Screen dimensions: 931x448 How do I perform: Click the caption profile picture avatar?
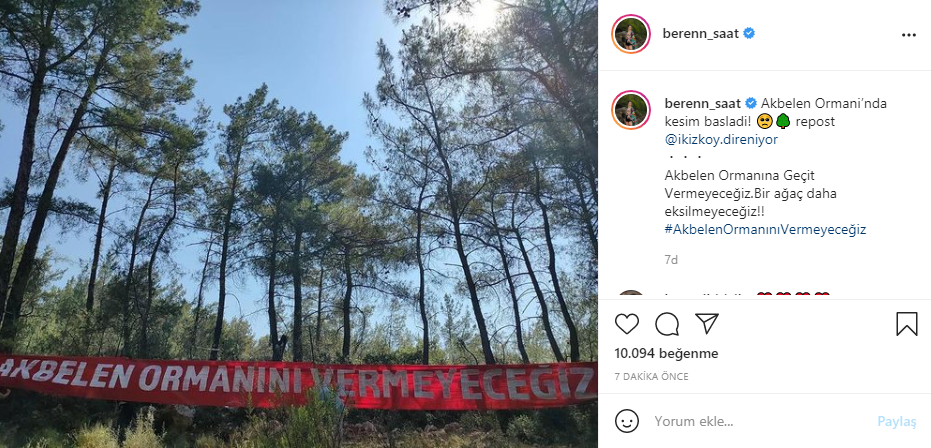point(631,110)
